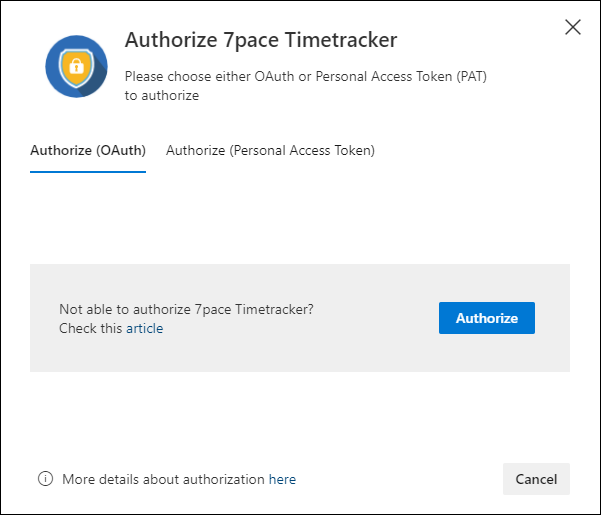Viewport: 601px width, 515px height.
Task: Click the yellow padlock inside the shield
Action: click(x=76, y=67)
